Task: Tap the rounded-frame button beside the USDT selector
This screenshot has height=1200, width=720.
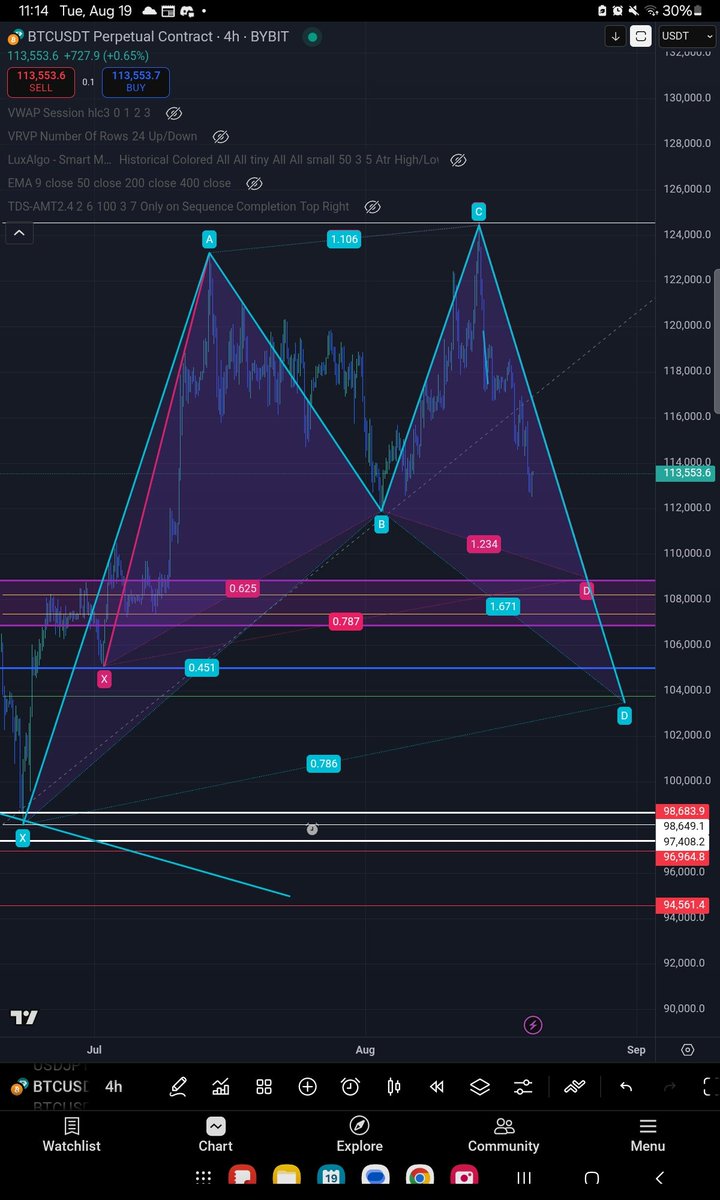Action: click(x=641, y=36)
